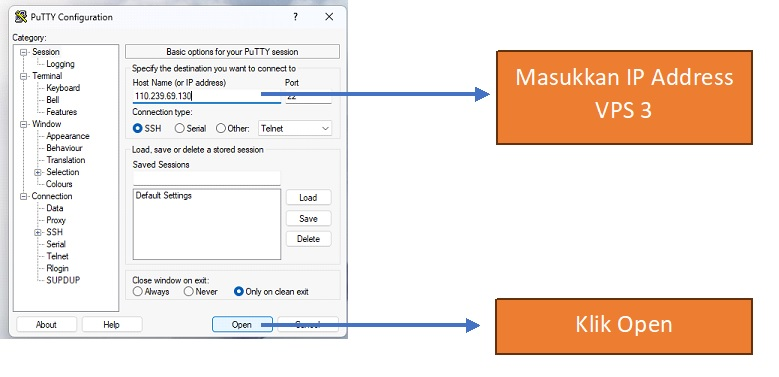Click the Load session button

[x=309, y=198]
